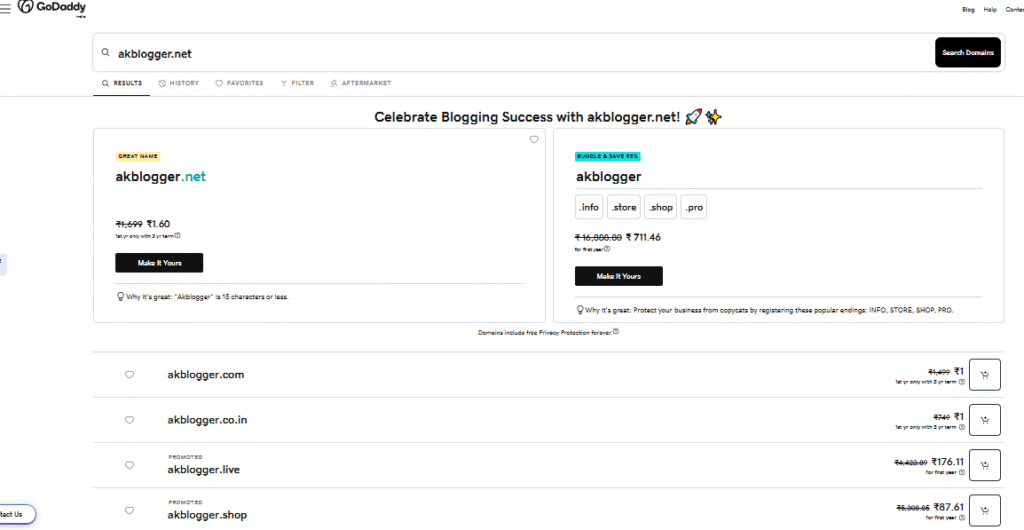Select the .pro bundle extension chip
The width and height of the screenshot is (1024, 530).
[x=694, y=207]
